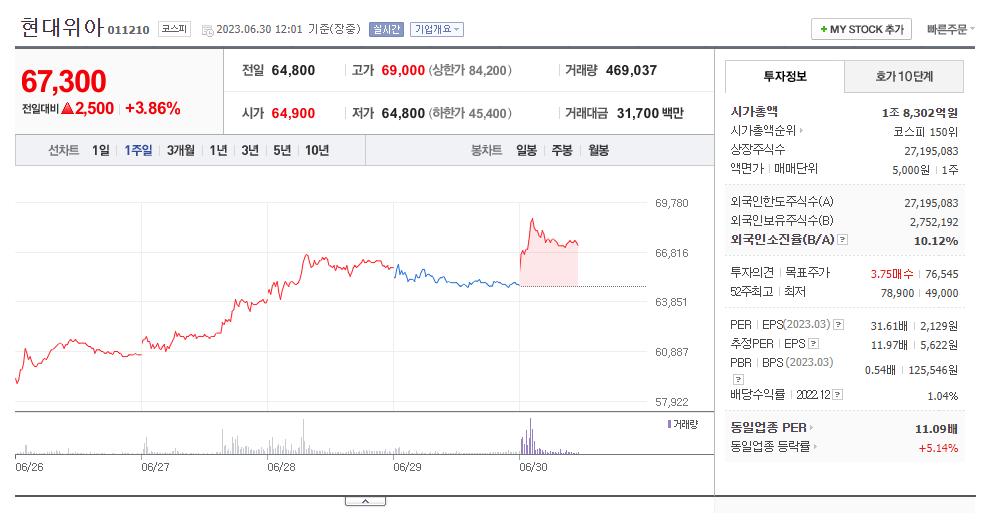
Task: Click the 현대위아 stock title
Action: 61,27
